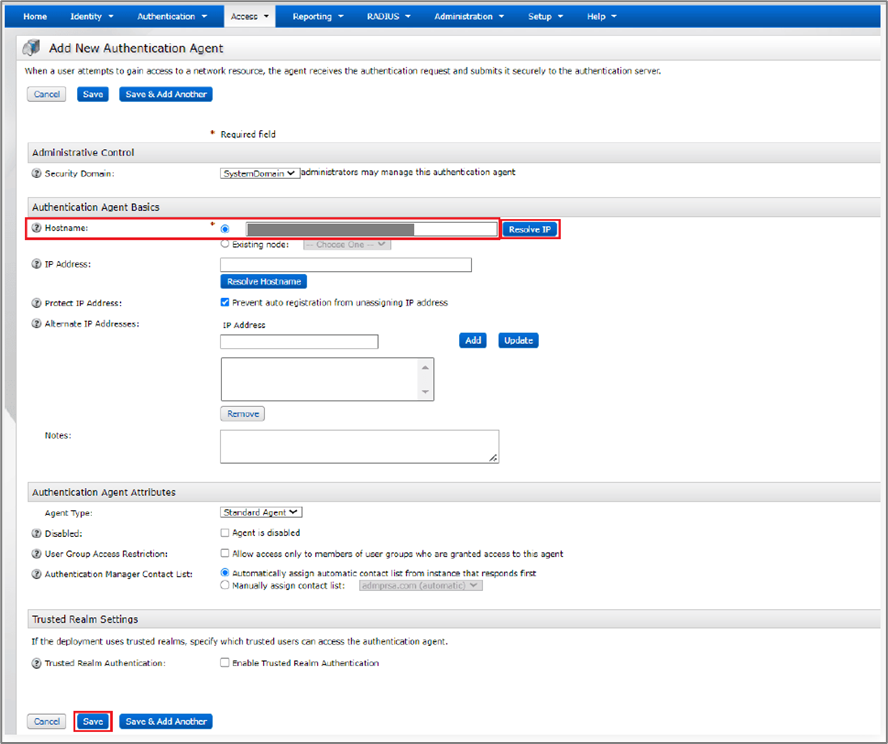888x744 pixels.
Task: Check Enable Trusted Realm Authentication
Action: click(x=225, y=663)
